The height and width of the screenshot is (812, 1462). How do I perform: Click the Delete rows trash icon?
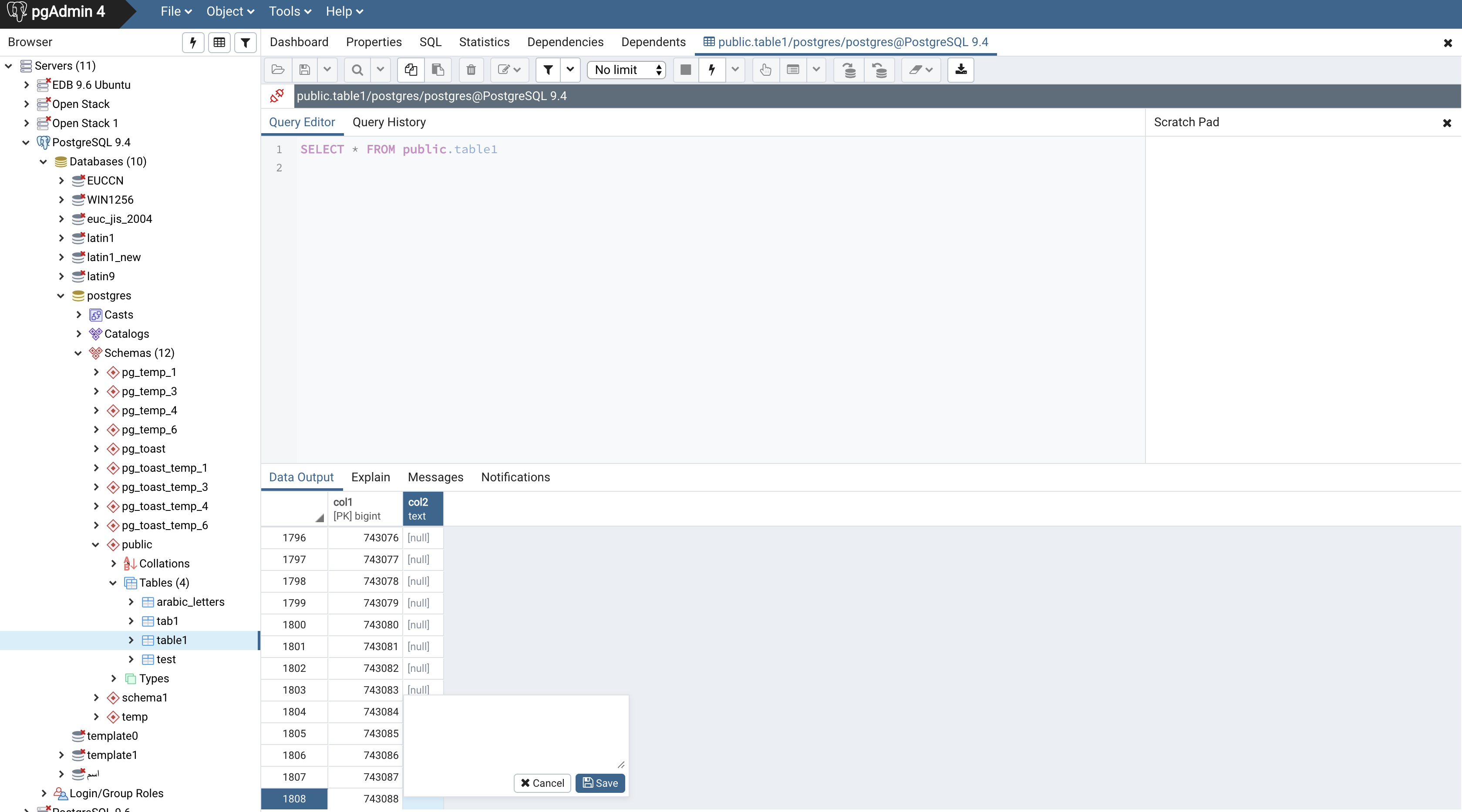point(471,70)
